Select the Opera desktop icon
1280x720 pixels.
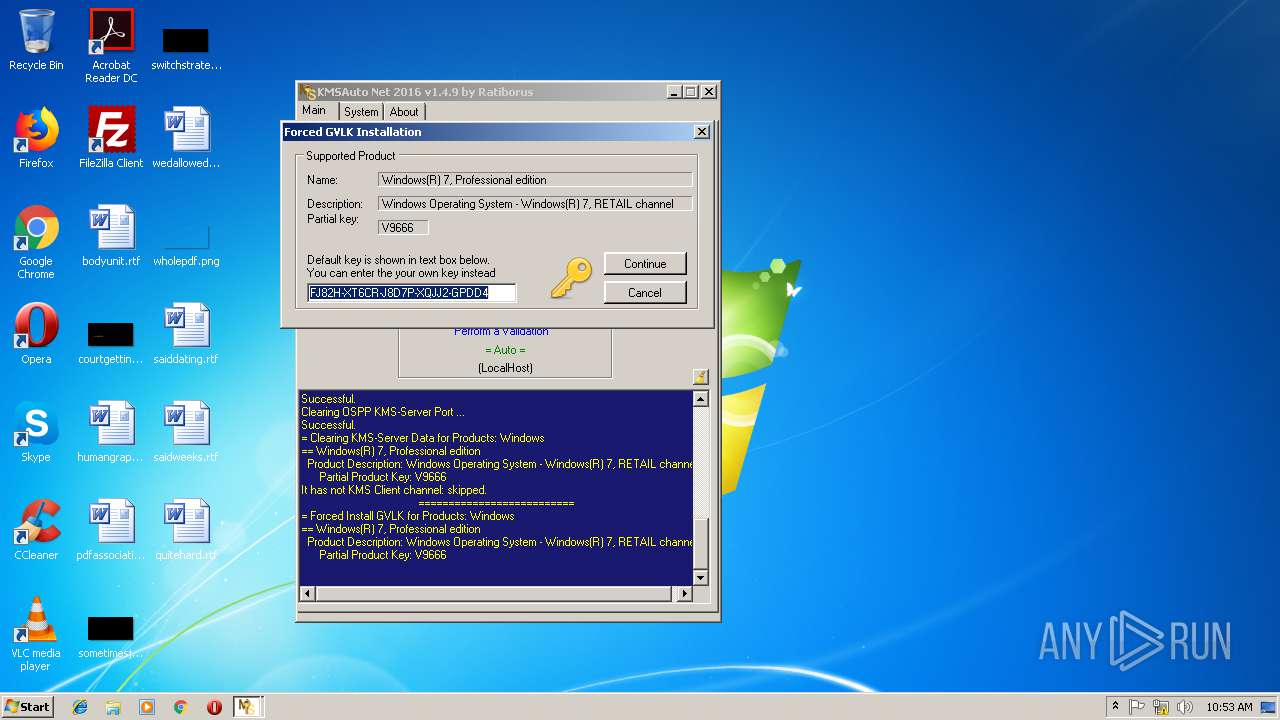[x=36, y=334]
